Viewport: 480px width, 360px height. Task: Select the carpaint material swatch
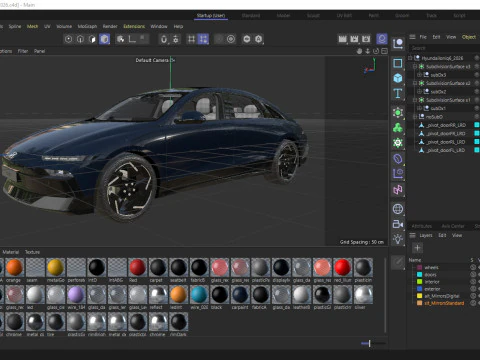(x=240, y=295)
